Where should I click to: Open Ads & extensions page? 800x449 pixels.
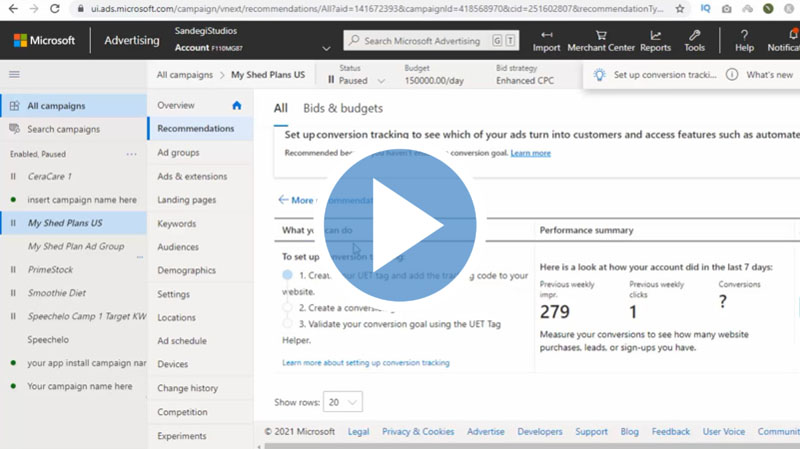click(192, 176)
